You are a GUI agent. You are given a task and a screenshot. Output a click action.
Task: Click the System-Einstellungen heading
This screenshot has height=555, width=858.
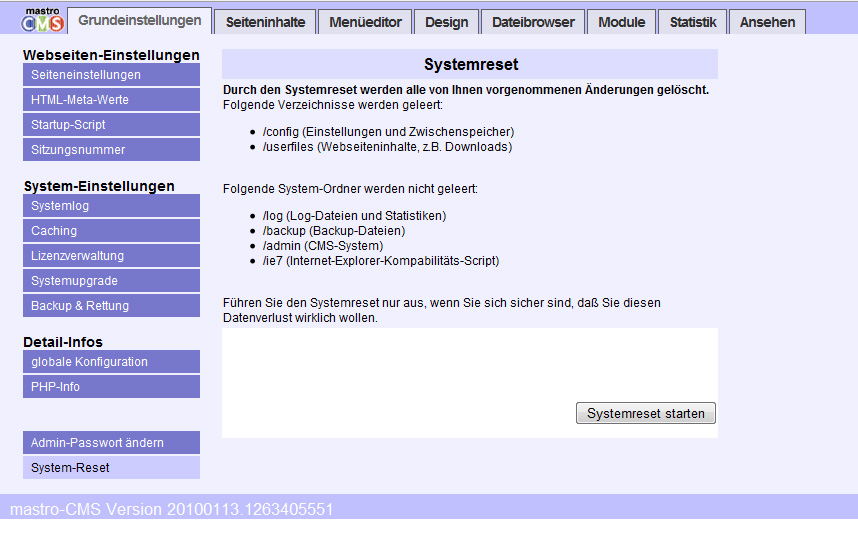[x=99, y=186]
